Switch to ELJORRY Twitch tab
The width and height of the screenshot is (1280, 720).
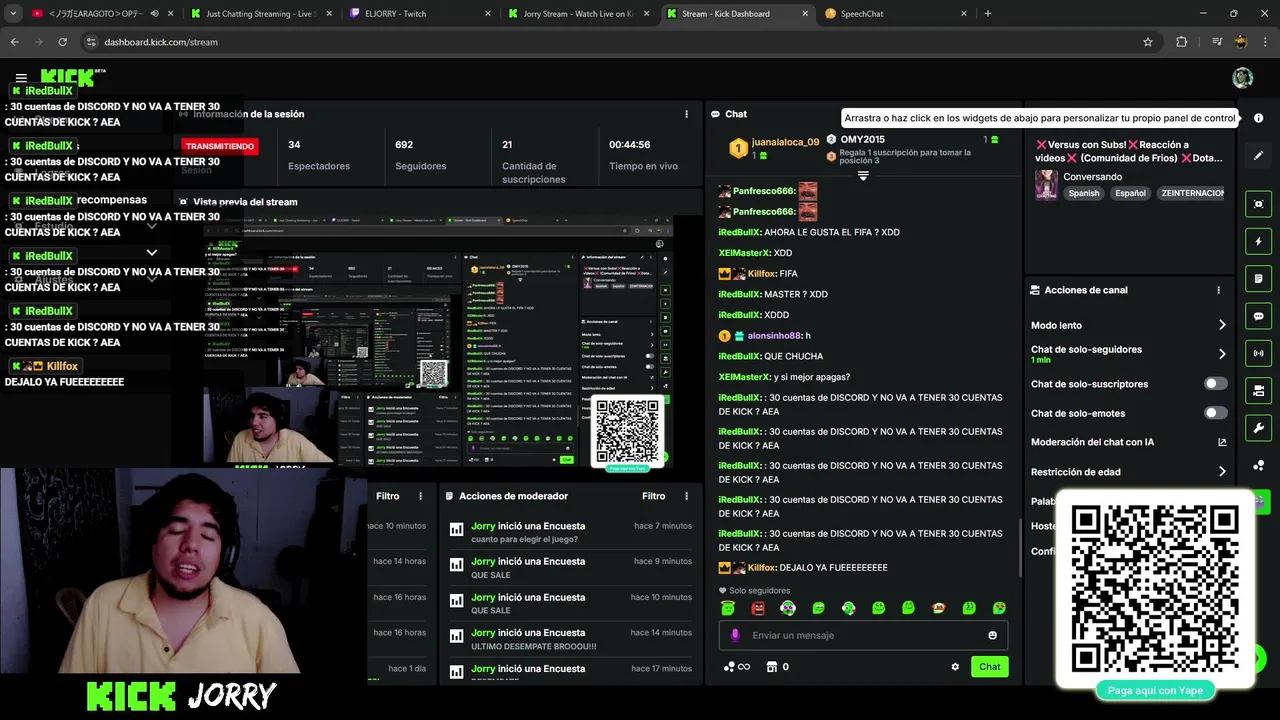point(421,14)
